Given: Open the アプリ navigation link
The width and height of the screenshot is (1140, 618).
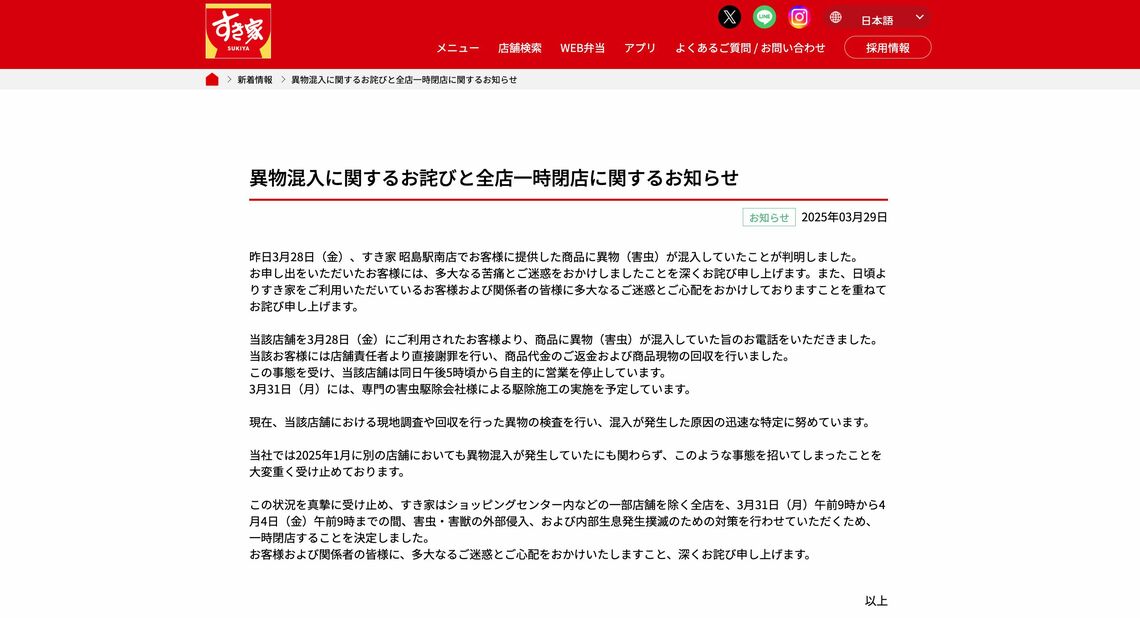Looking at the screenshot, I should (x=640, y=47).
